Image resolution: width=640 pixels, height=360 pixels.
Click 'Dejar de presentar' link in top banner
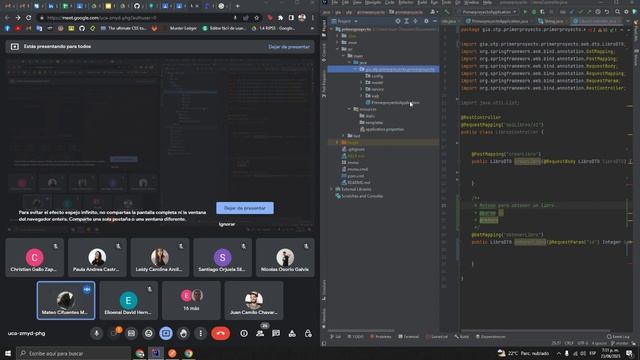[x=289, y=47]
